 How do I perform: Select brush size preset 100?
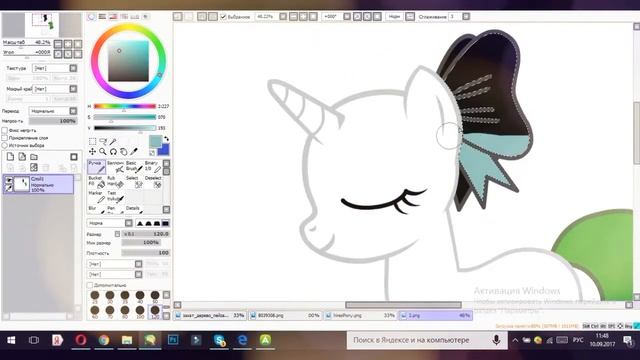point(140,311)
